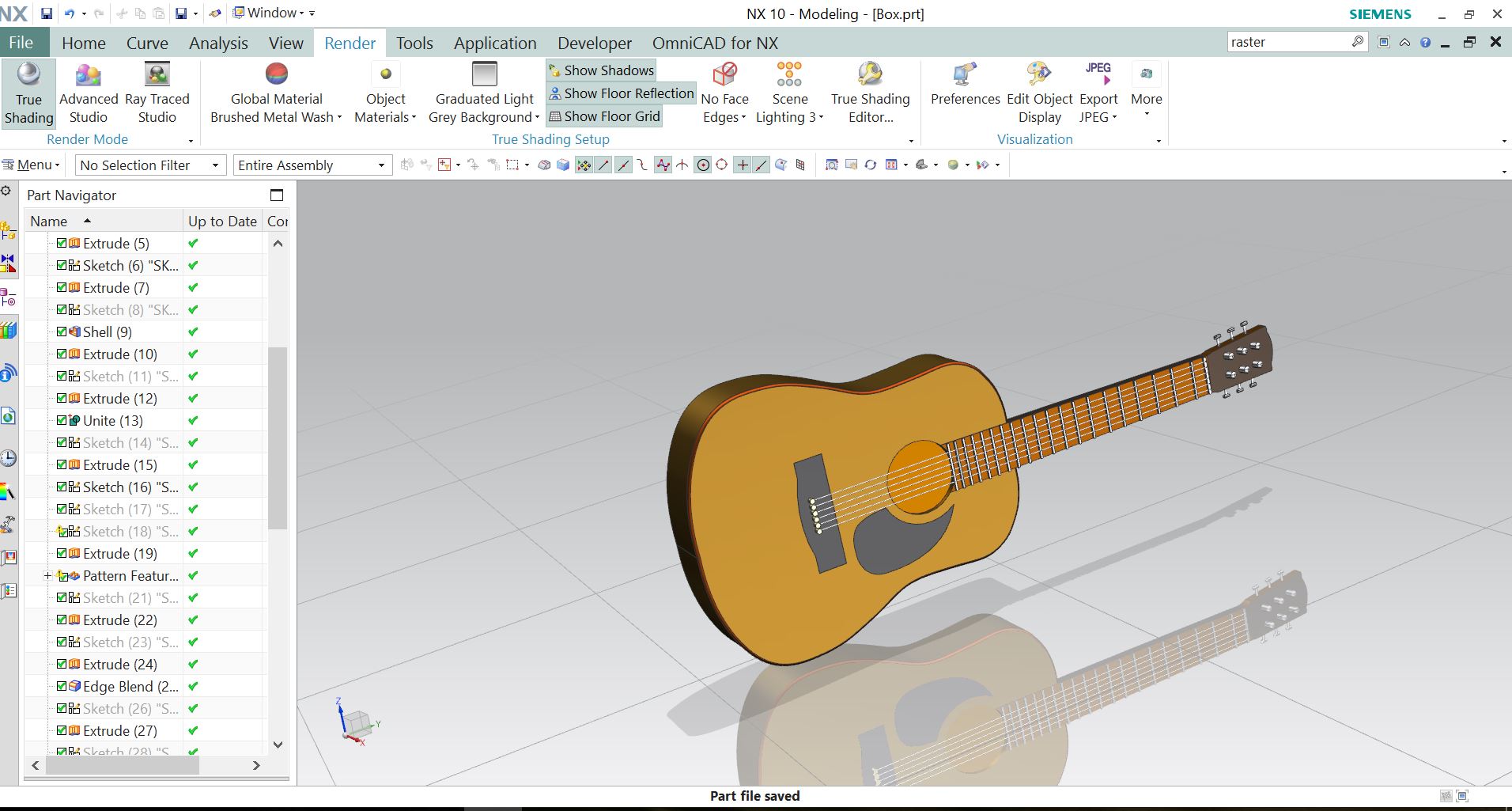Click the View Triad axis indicator
The height and width of the screenshot is (811, 1512).
point(357,722)
